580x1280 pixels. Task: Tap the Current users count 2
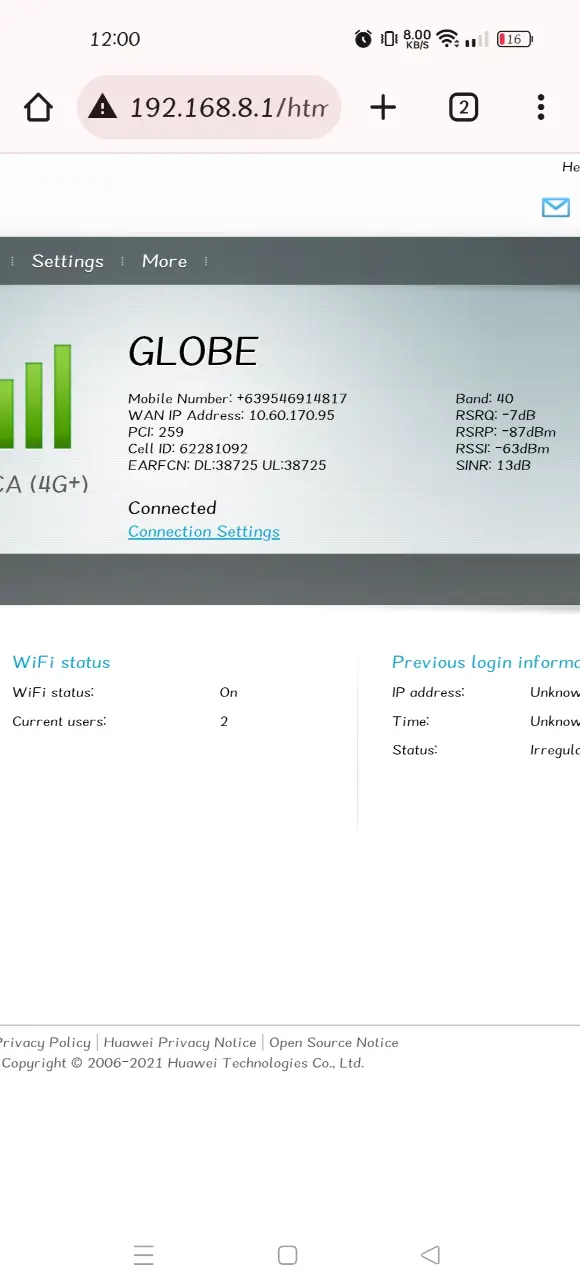pos(224,721)
